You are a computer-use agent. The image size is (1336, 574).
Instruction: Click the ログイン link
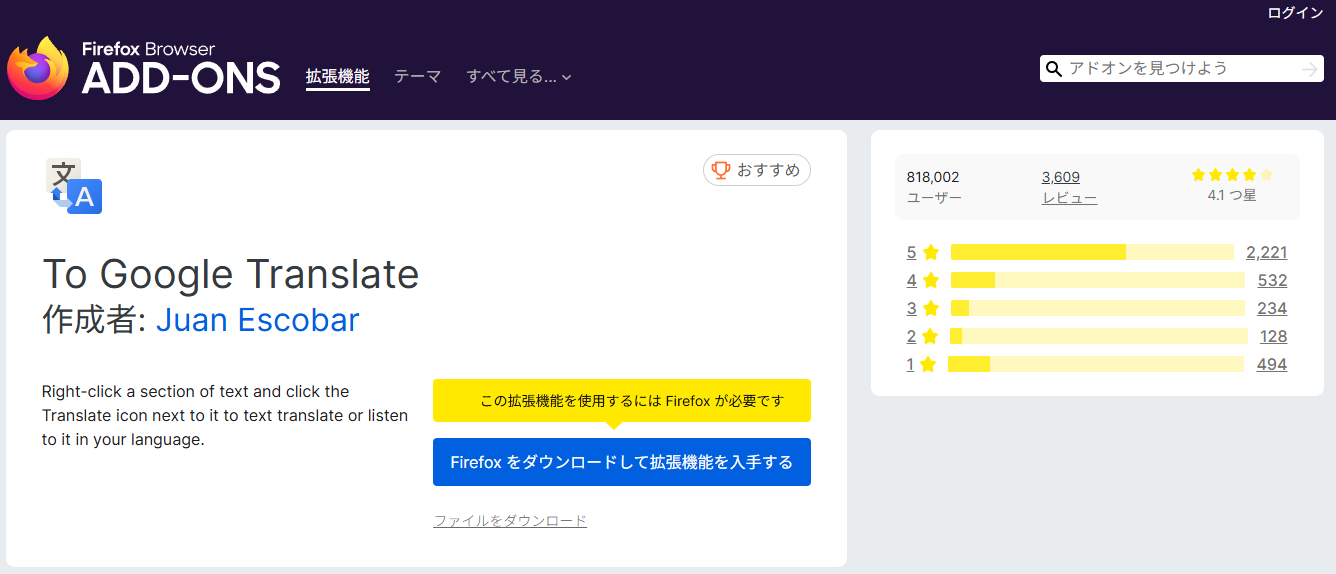(1295, 13)
